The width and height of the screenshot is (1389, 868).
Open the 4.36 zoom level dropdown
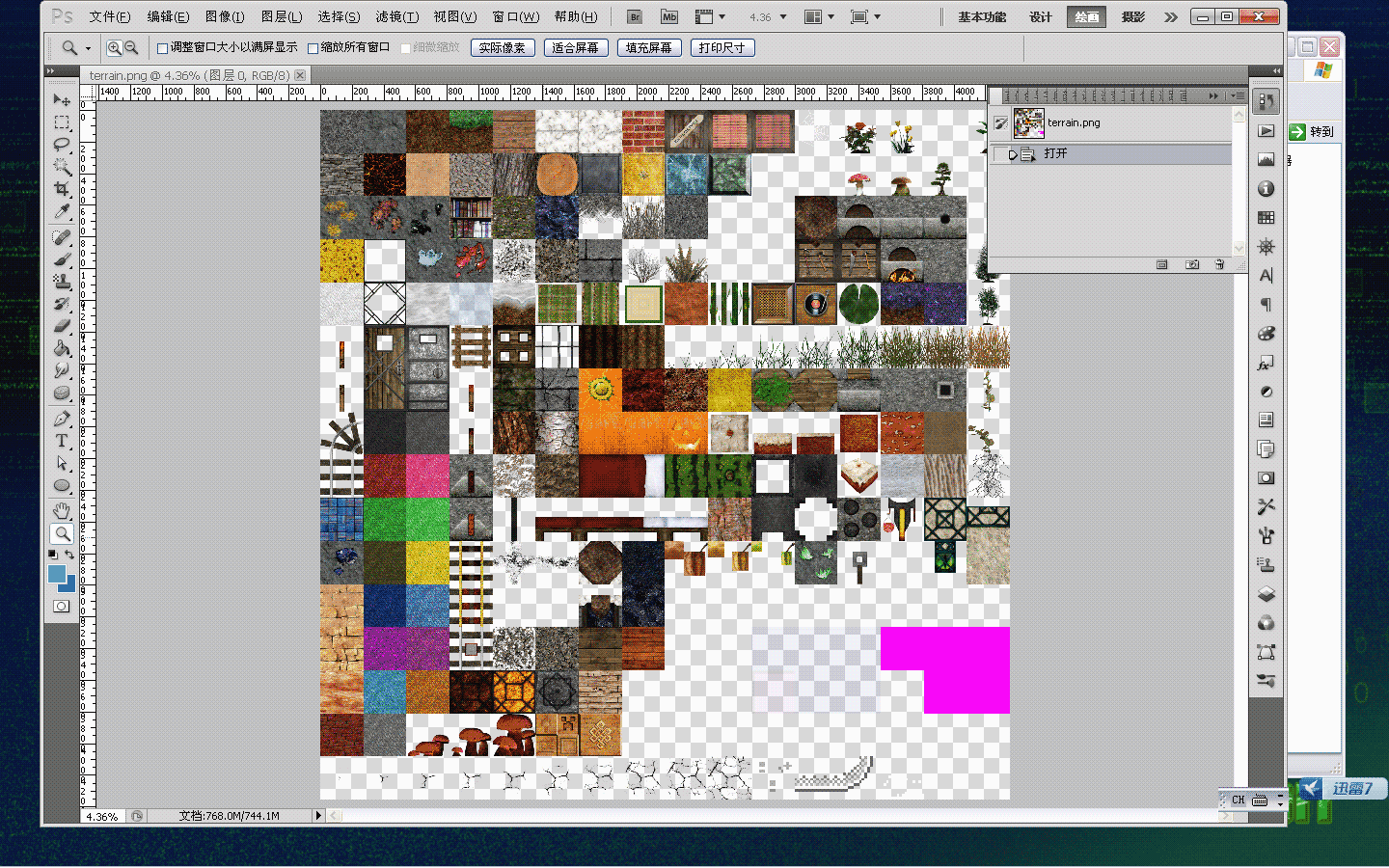[x=782, y=16]
